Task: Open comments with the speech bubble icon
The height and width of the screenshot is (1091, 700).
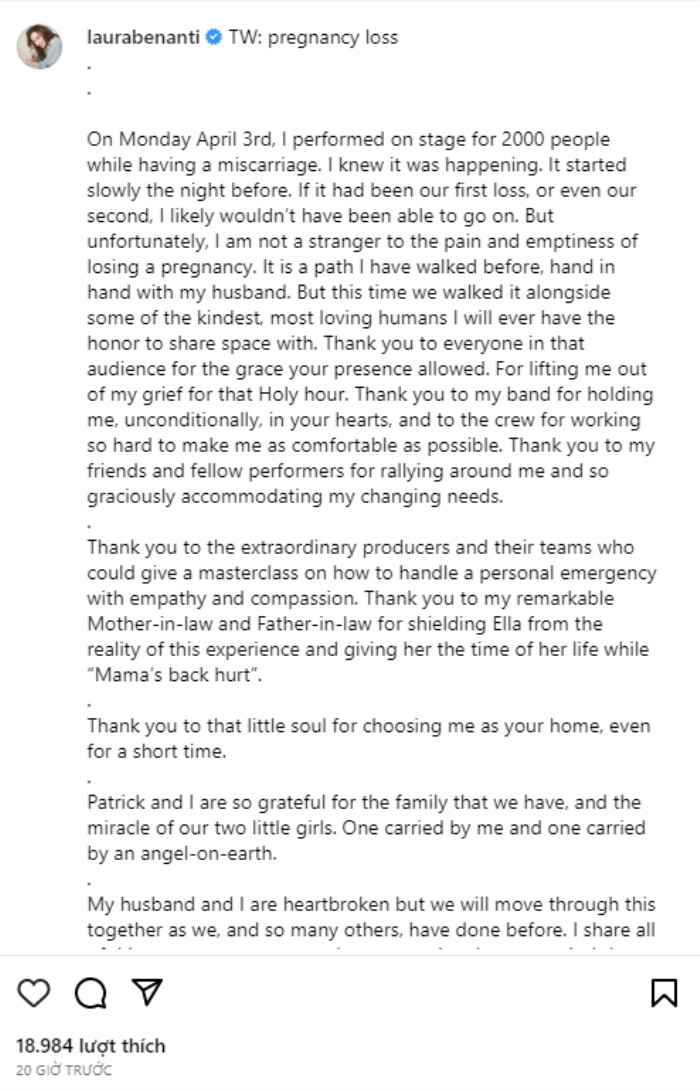Action: (x=90, y=993)
